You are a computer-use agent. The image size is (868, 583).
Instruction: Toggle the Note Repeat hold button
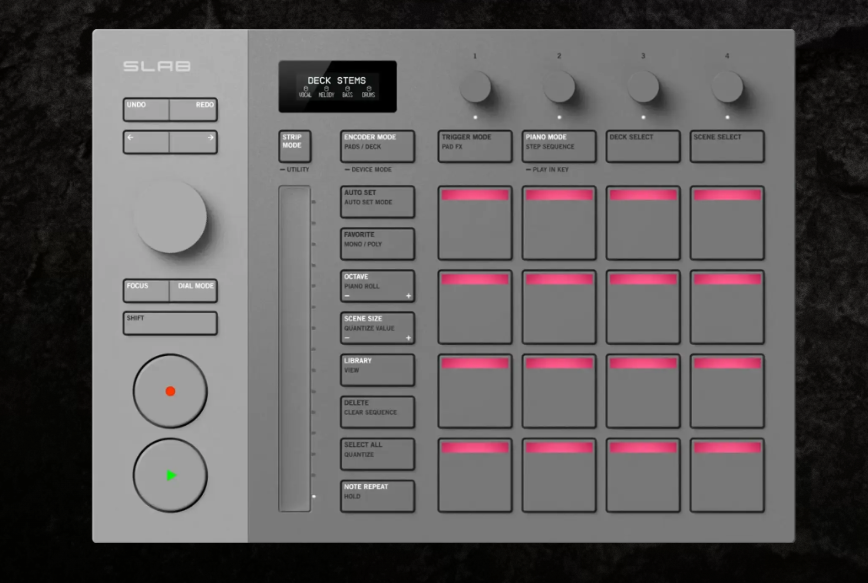click(377, 496)
